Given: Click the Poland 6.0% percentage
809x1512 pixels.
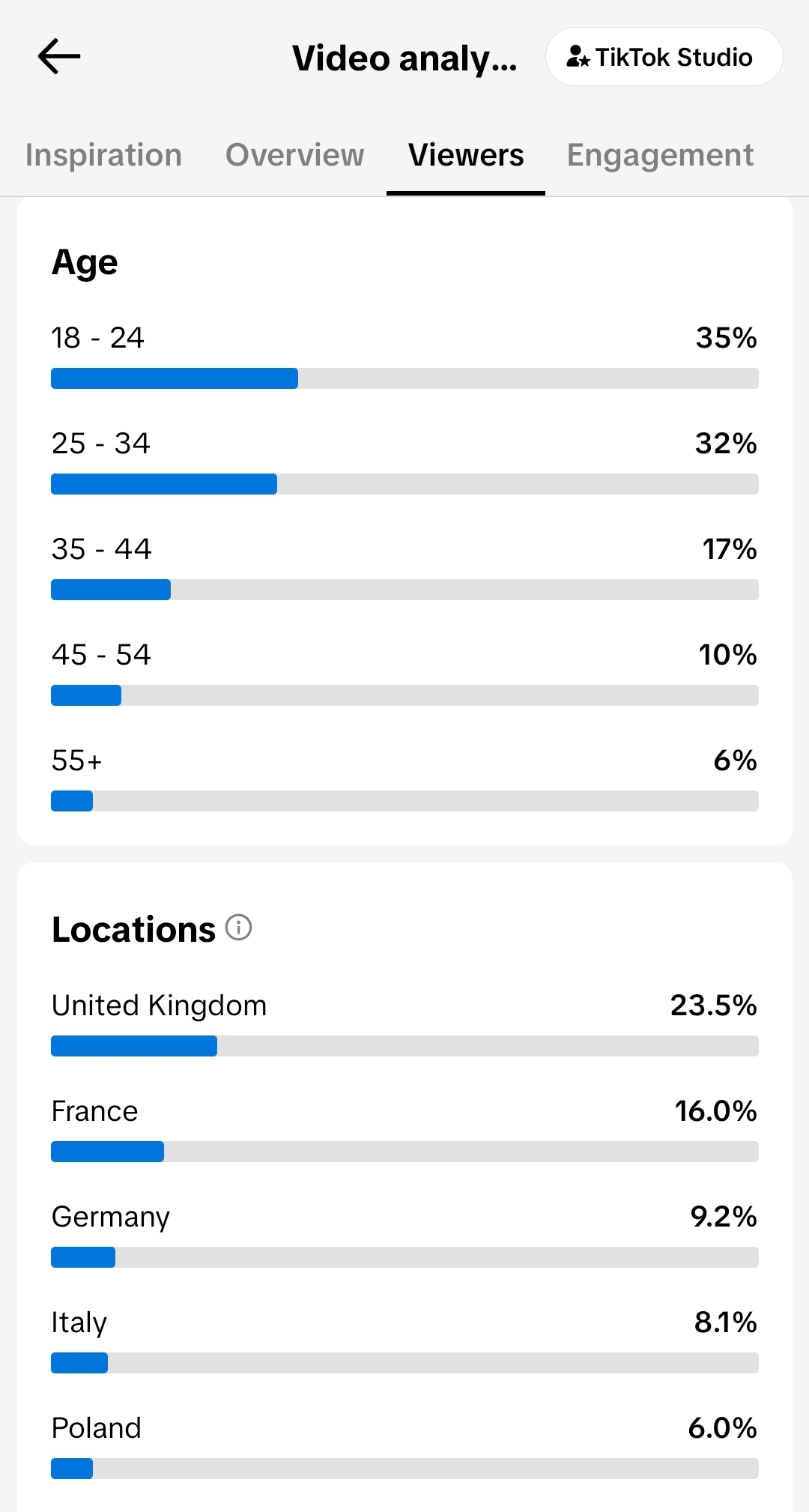Looking at the screenshot, I should tap(722, 1428).
